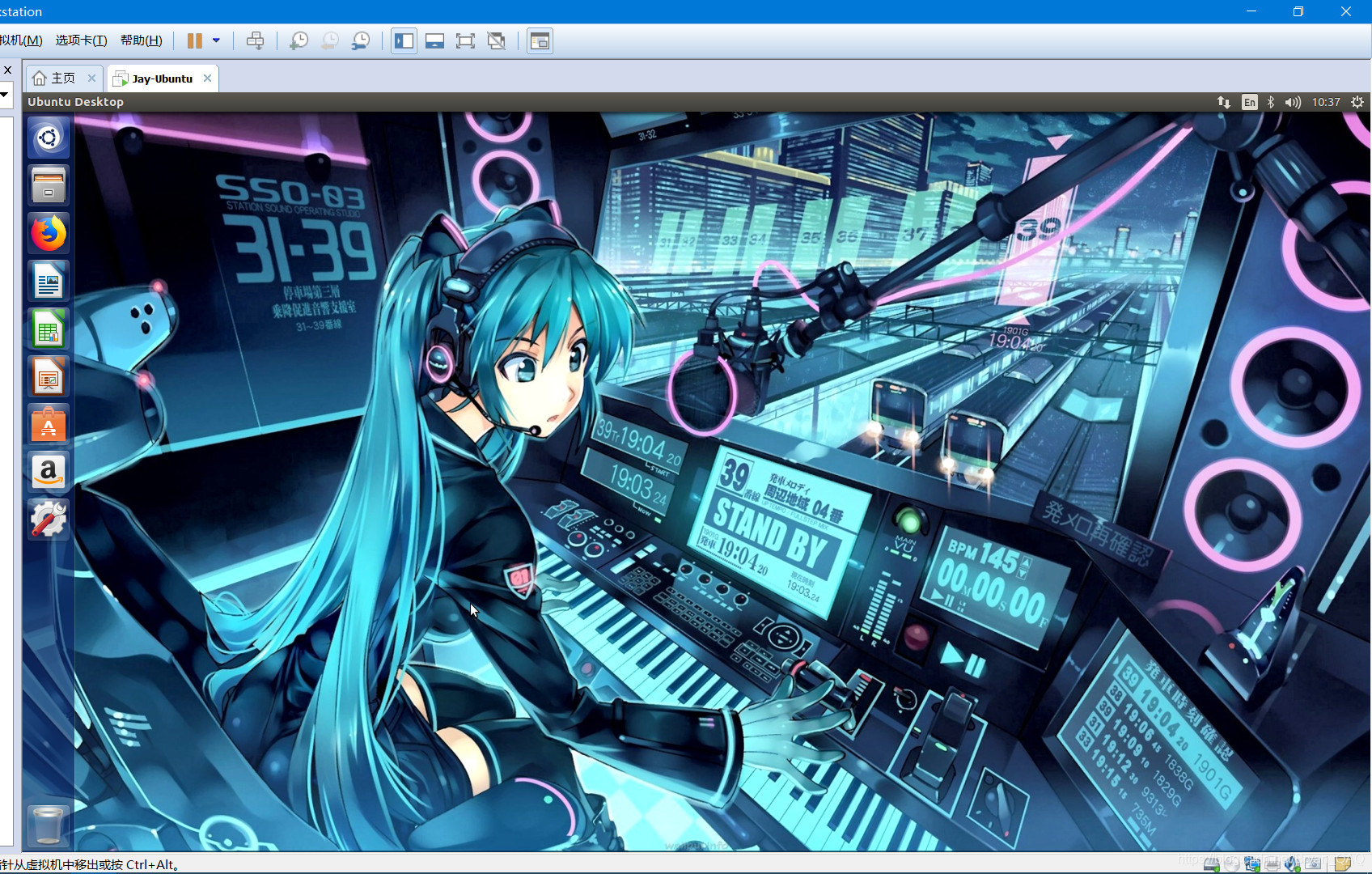This screenshot has height=874, width=1372.
Task: Click the 10:37 clock in the panel
Action: (x=1326, y=102)
